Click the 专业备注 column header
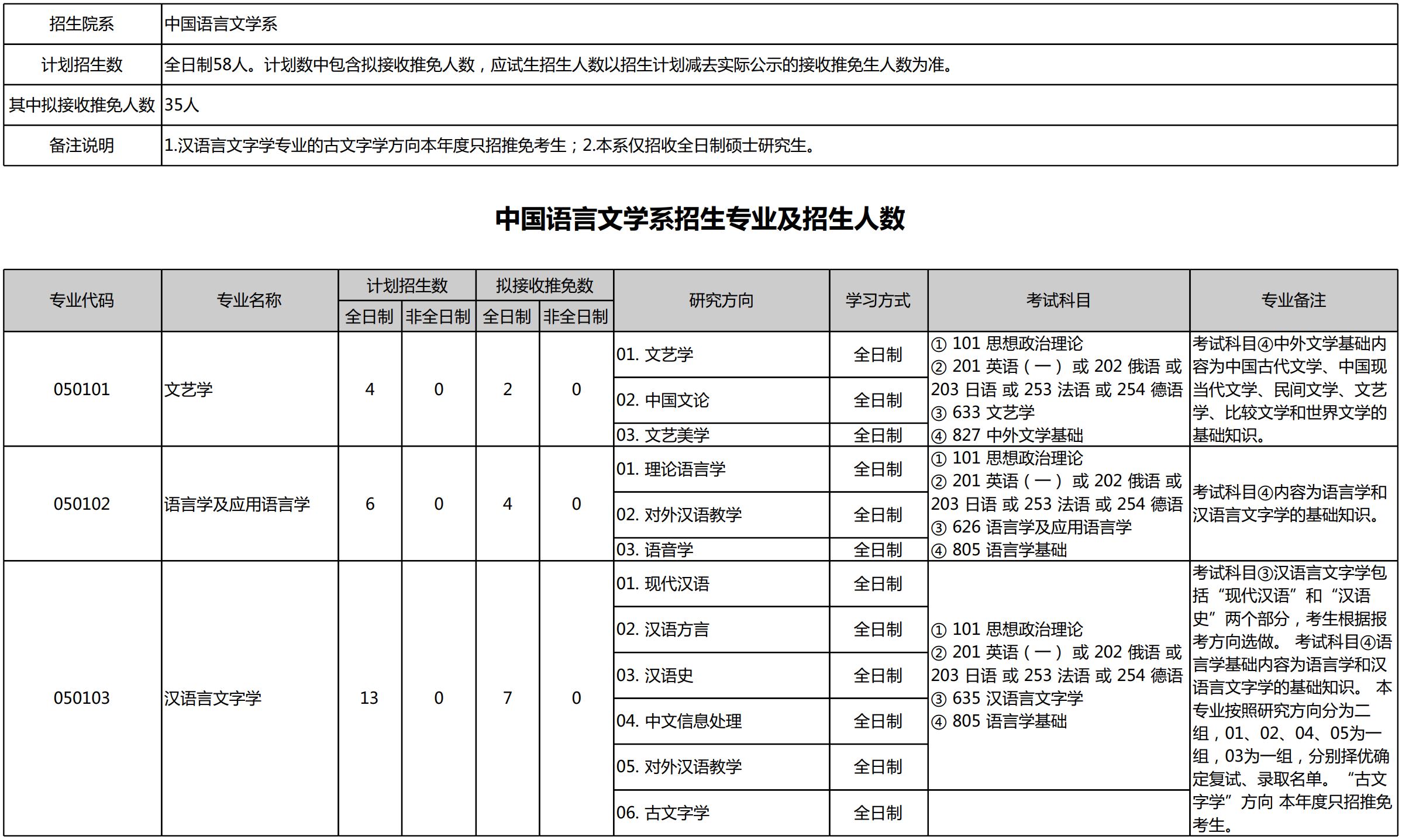The height and width of the screenshot is (840, 1402). point(1293,300)
